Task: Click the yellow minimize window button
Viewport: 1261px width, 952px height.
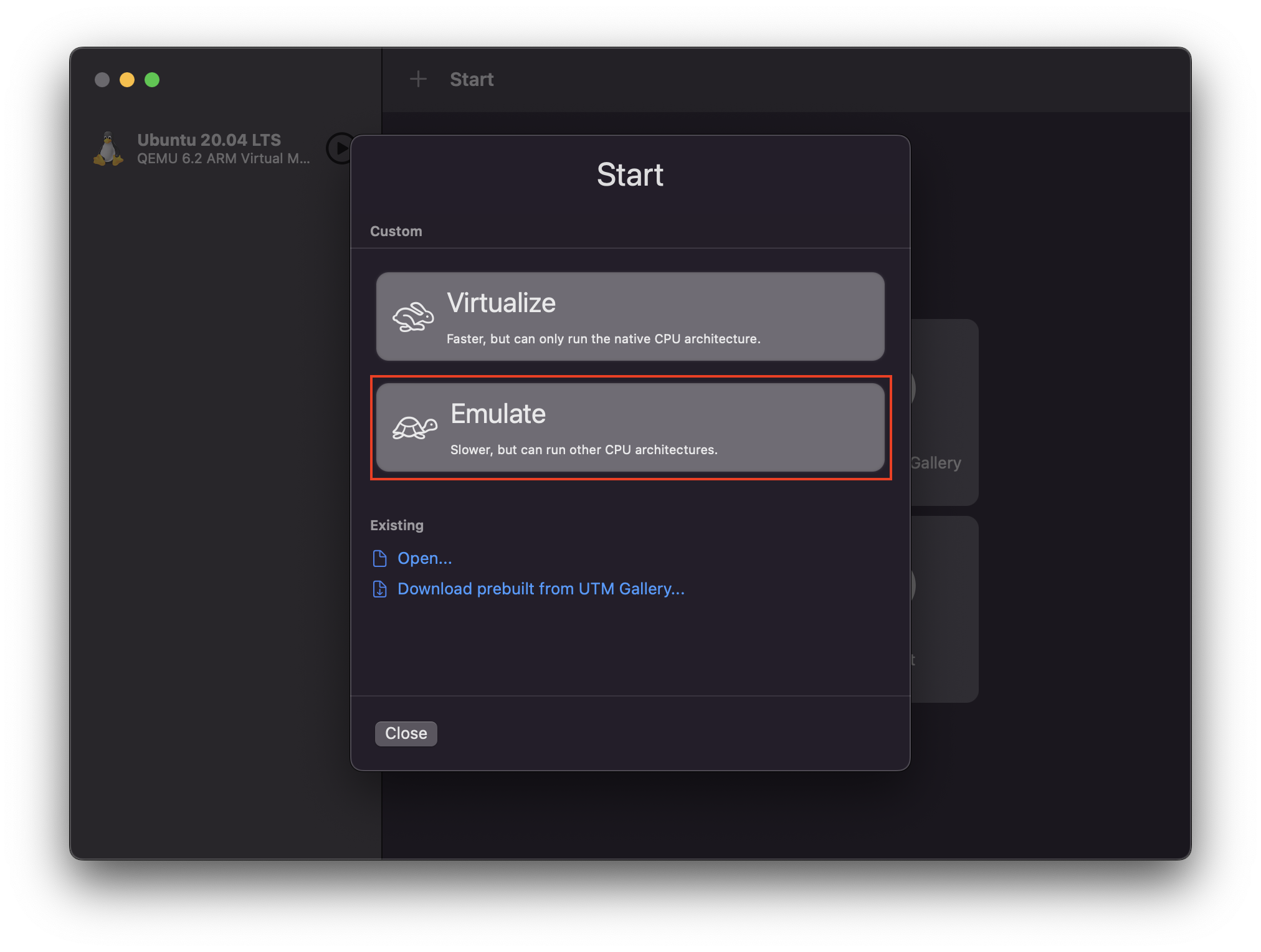Action: (x=127, y=80)
